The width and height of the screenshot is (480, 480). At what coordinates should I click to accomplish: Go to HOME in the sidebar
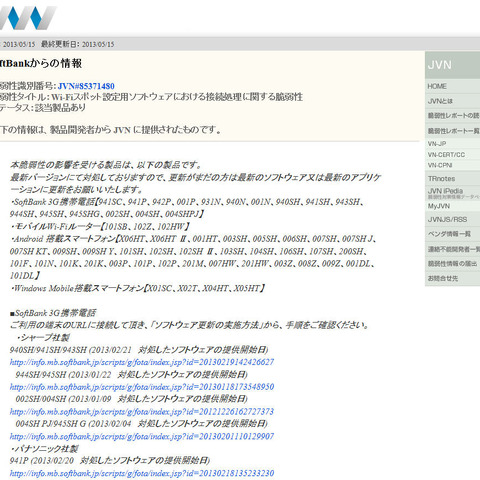[x=452, y=86]
